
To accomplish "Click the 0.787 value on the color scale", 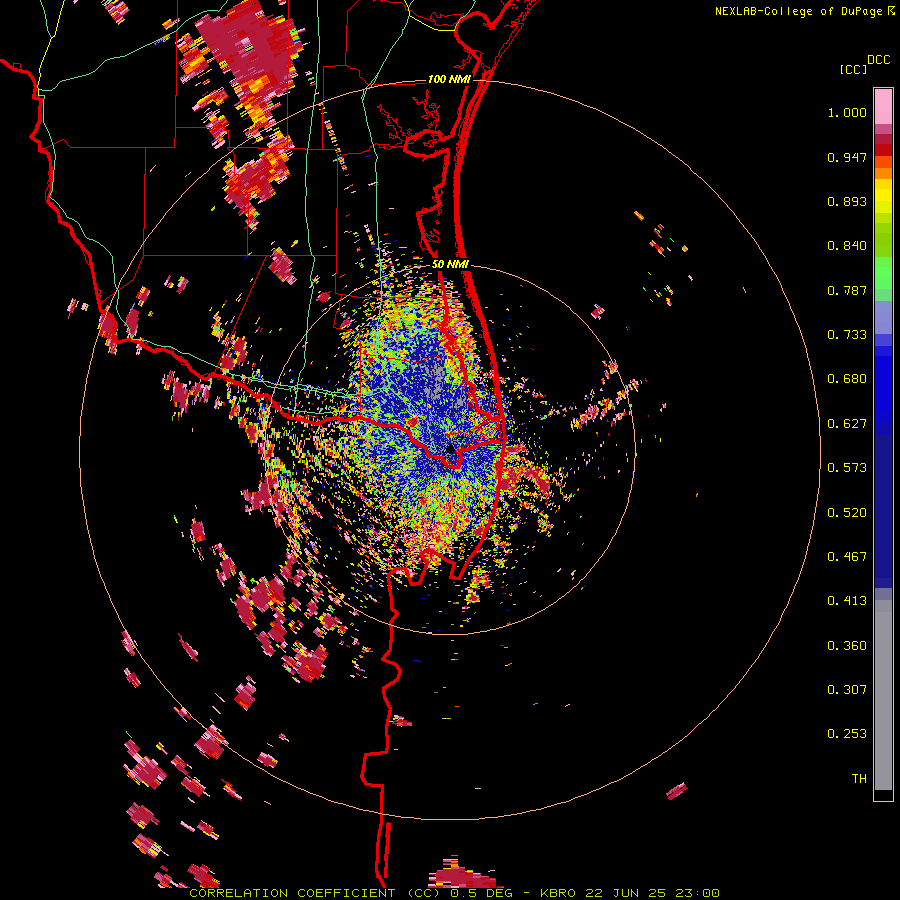I will tap(847, 290).
